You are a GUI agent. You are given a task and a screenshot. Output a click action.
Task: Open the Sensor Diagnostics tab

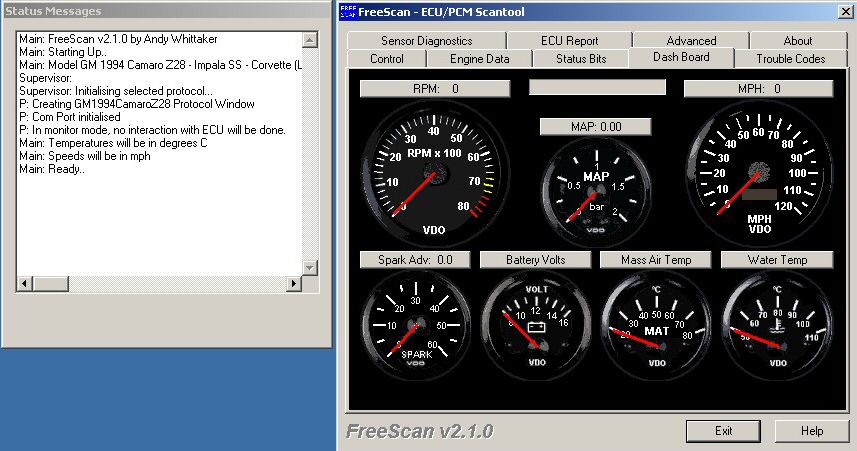[x=426, y=40]
